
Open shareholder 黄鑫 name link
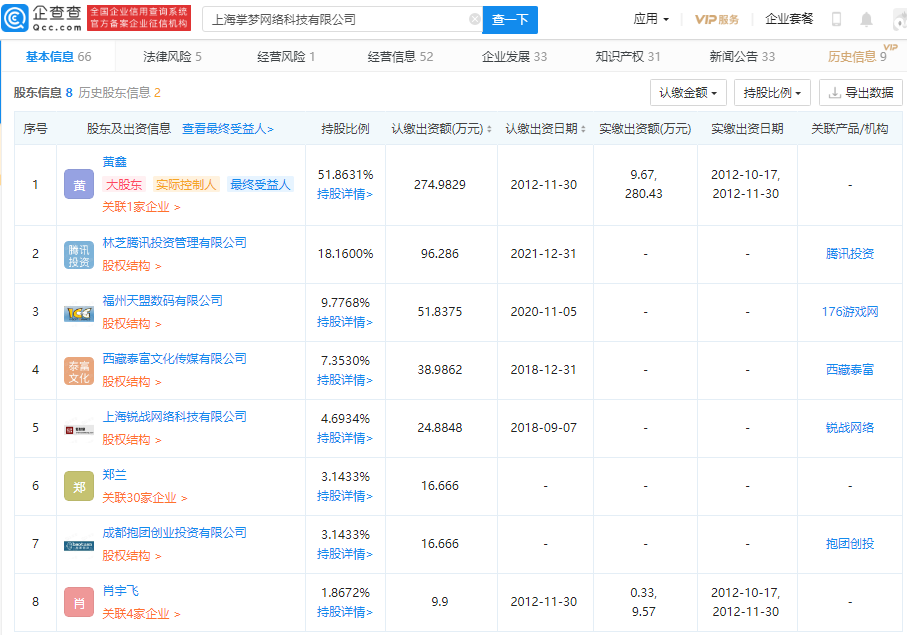point(115,162)
